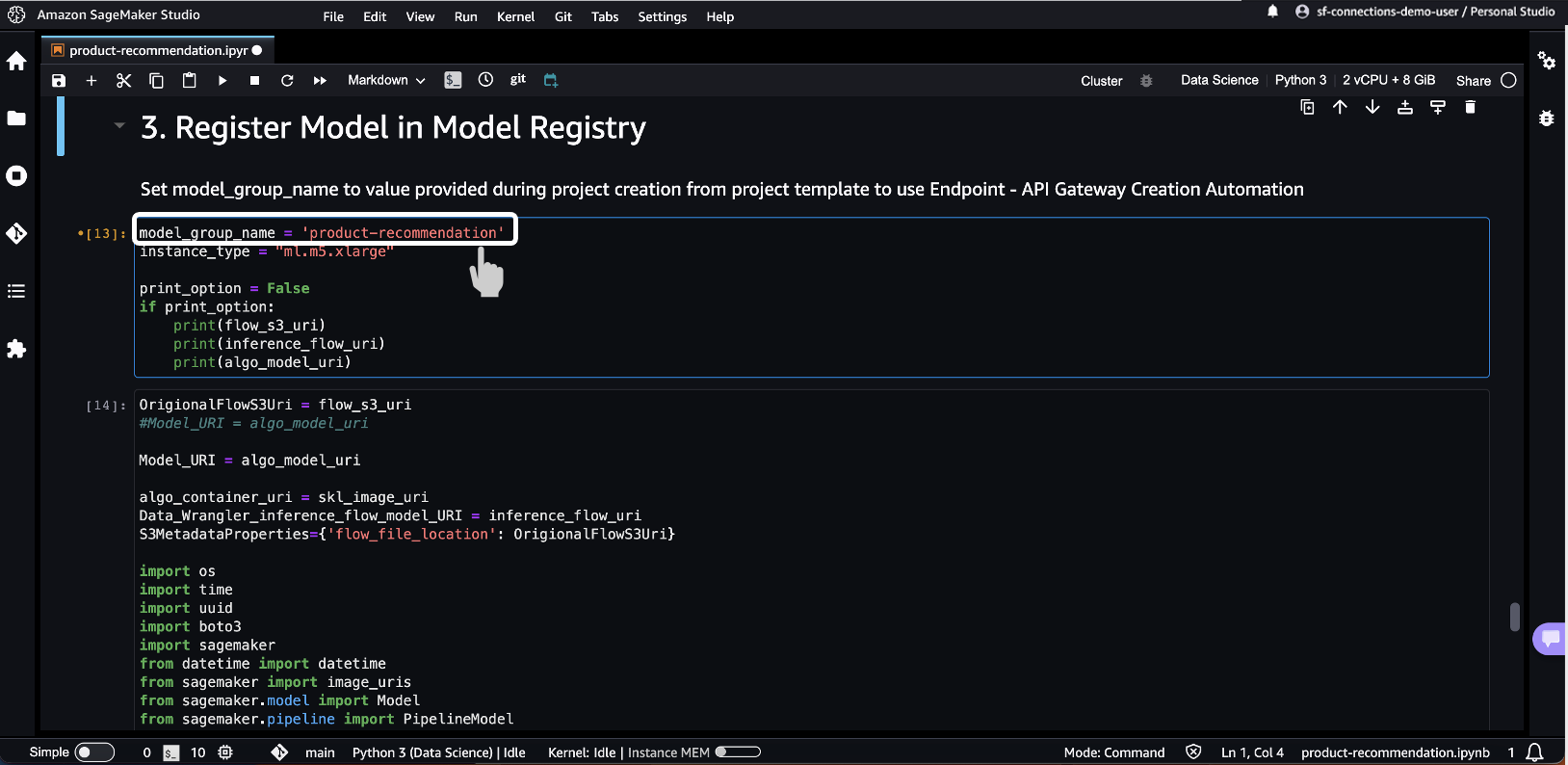Cut the selected cell with scissors icon

(123, 81)
